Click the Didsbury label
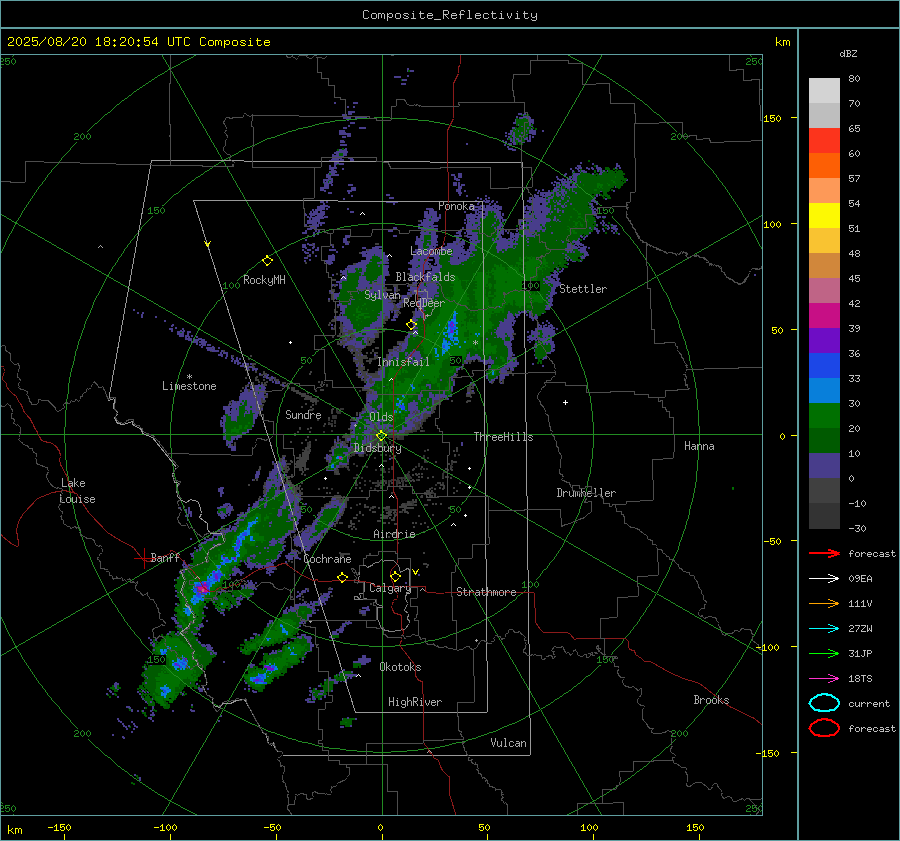 [x=377, y=448]
